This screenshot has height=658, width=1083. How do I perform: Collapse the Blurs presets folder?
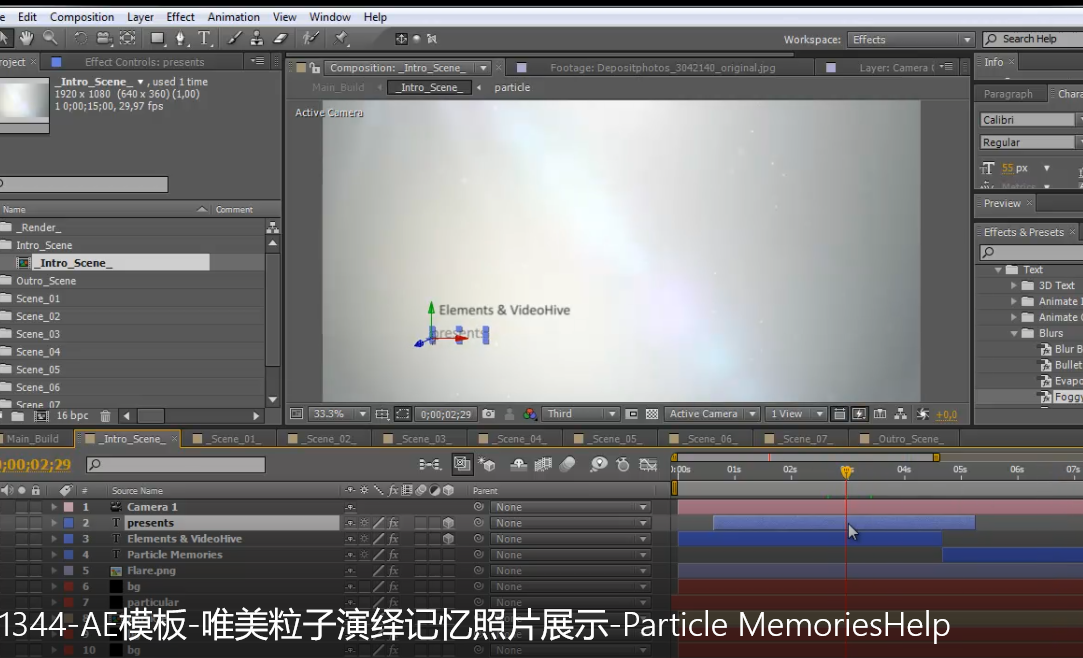(x=1014, y=333)
